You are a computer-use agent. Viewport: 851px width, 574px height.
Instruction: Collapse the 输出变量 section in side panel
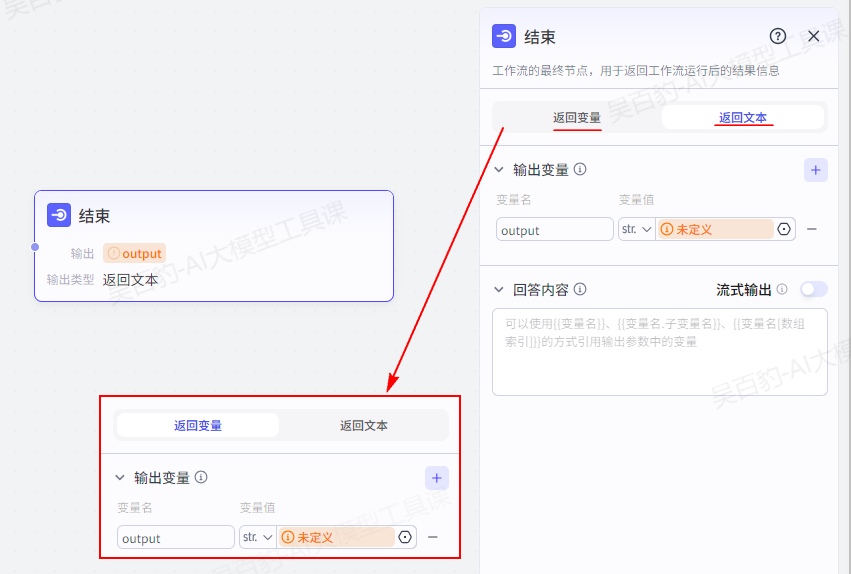tap(499, 170)
